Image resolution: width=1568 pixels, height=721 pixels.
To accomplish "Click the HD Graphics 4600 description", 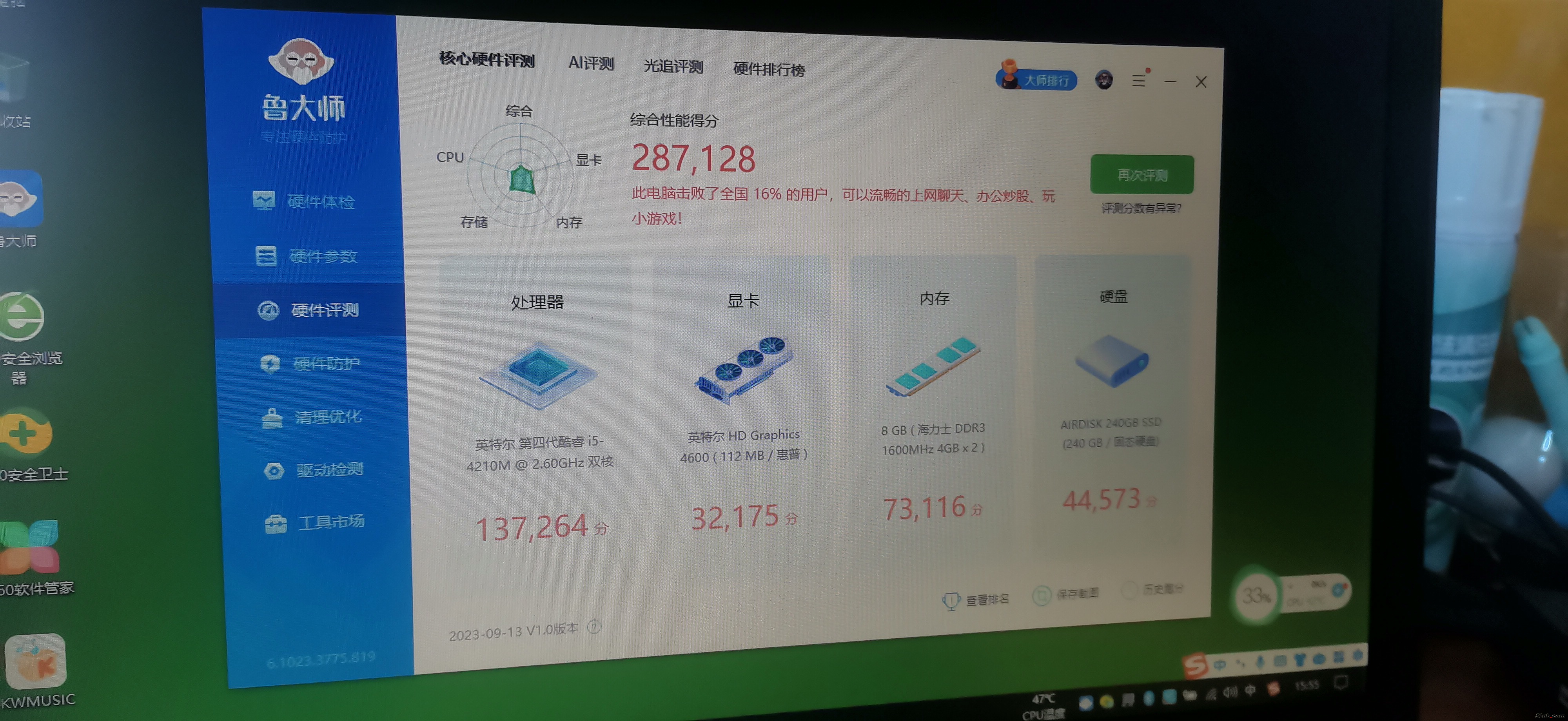I will click(x=743, y=446).
